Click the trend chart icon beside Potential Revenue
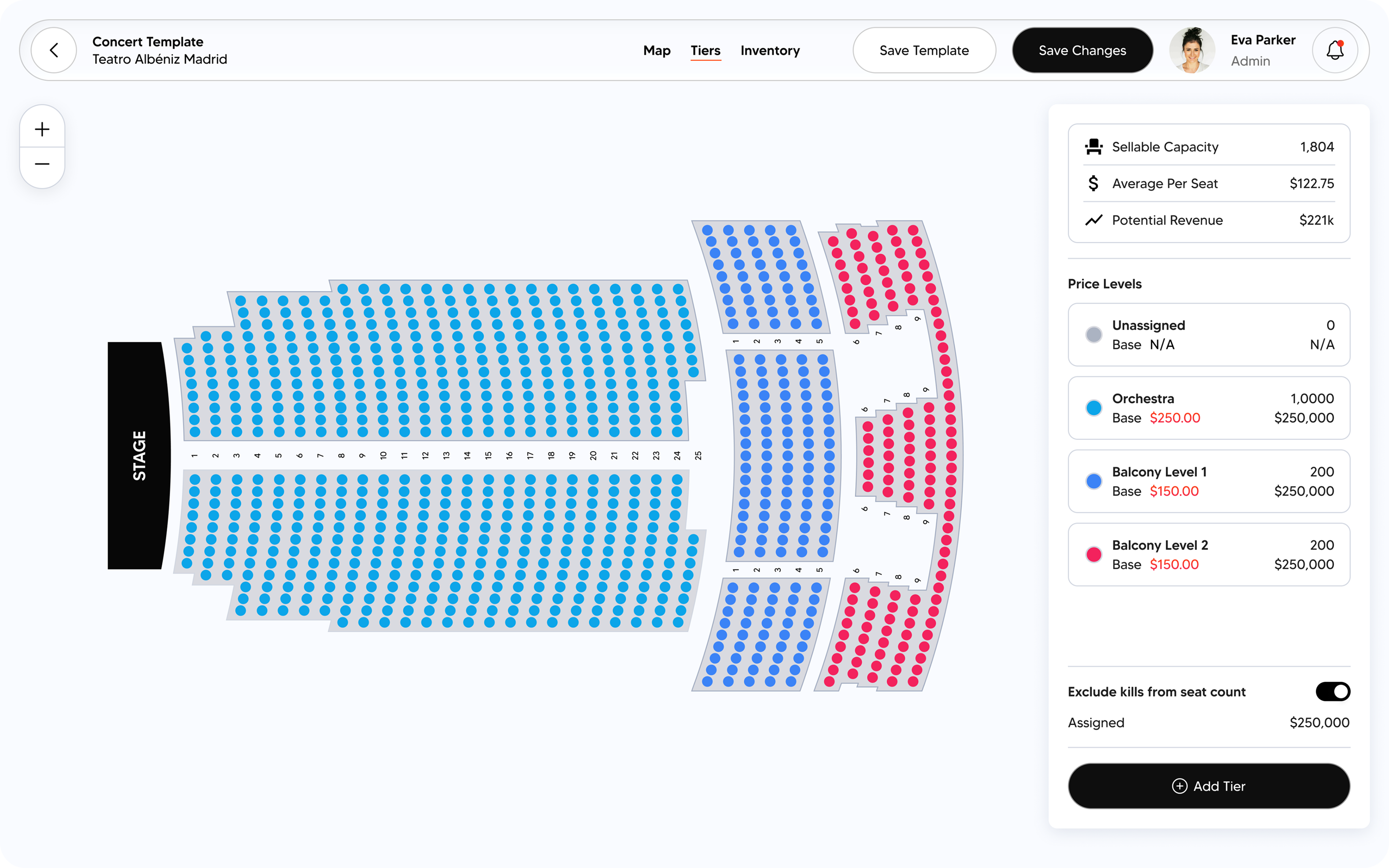 (x=1094, y=220)
